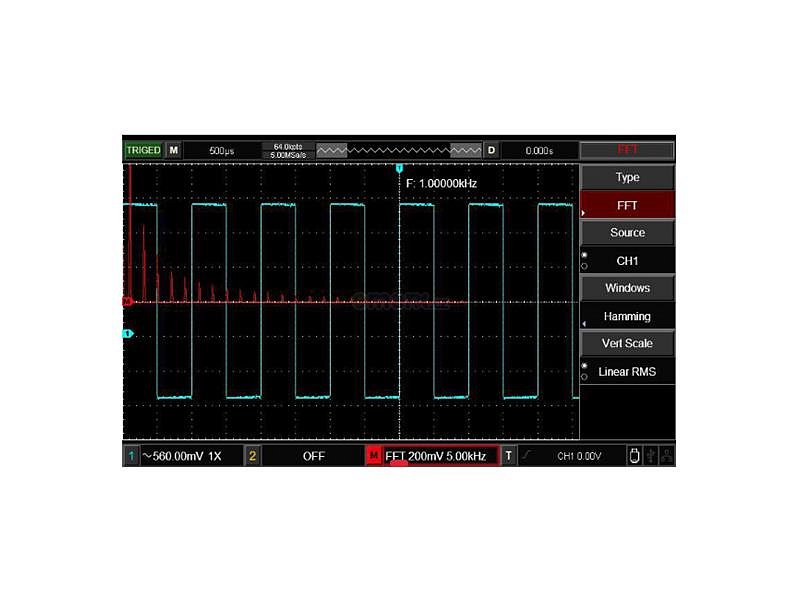Click the M timebase icon in top bar
800x600 pixels.
pyautogui.click(x=174, y=150)
